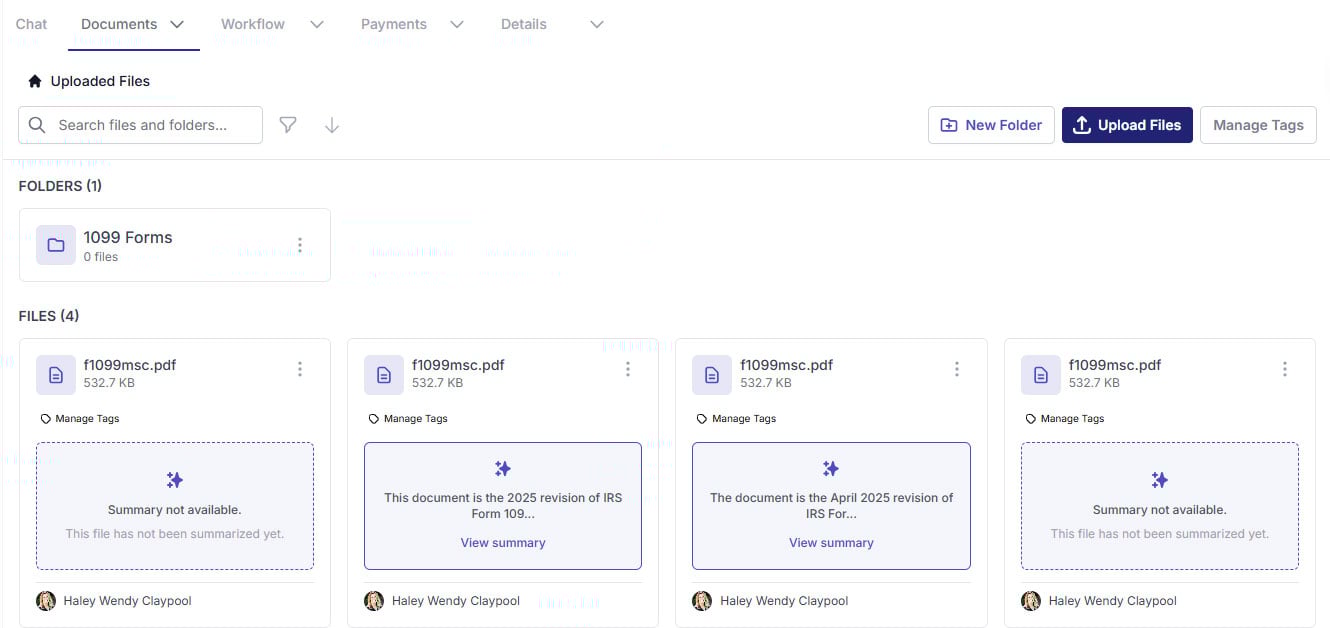Open three-dot menu on last f1099msc.pdf card
The image size is (1330, 628).
coord(1285,369)
